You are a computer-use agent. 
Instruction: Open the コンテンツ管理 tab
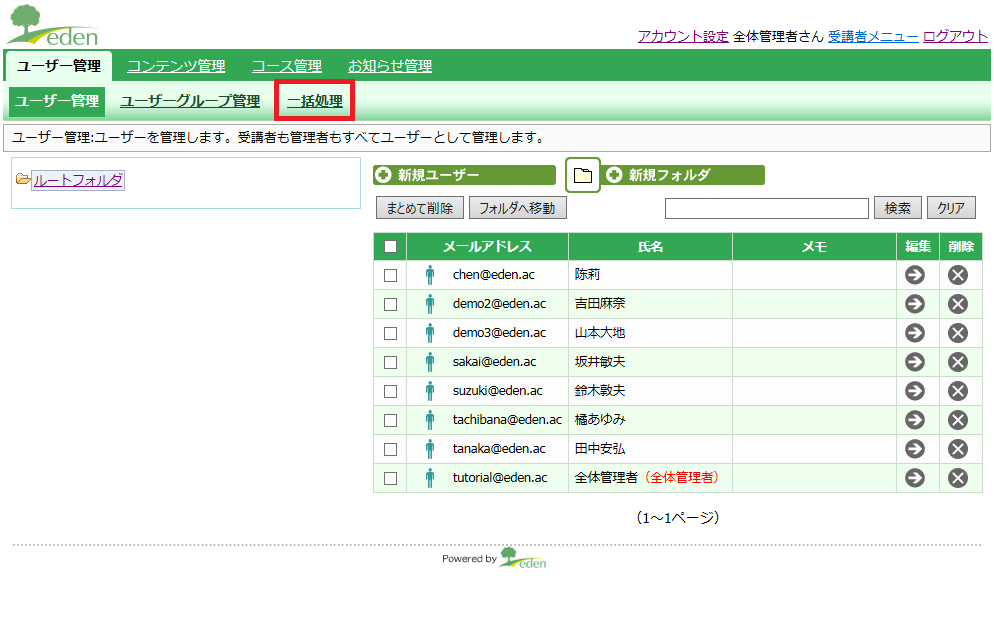176,66
